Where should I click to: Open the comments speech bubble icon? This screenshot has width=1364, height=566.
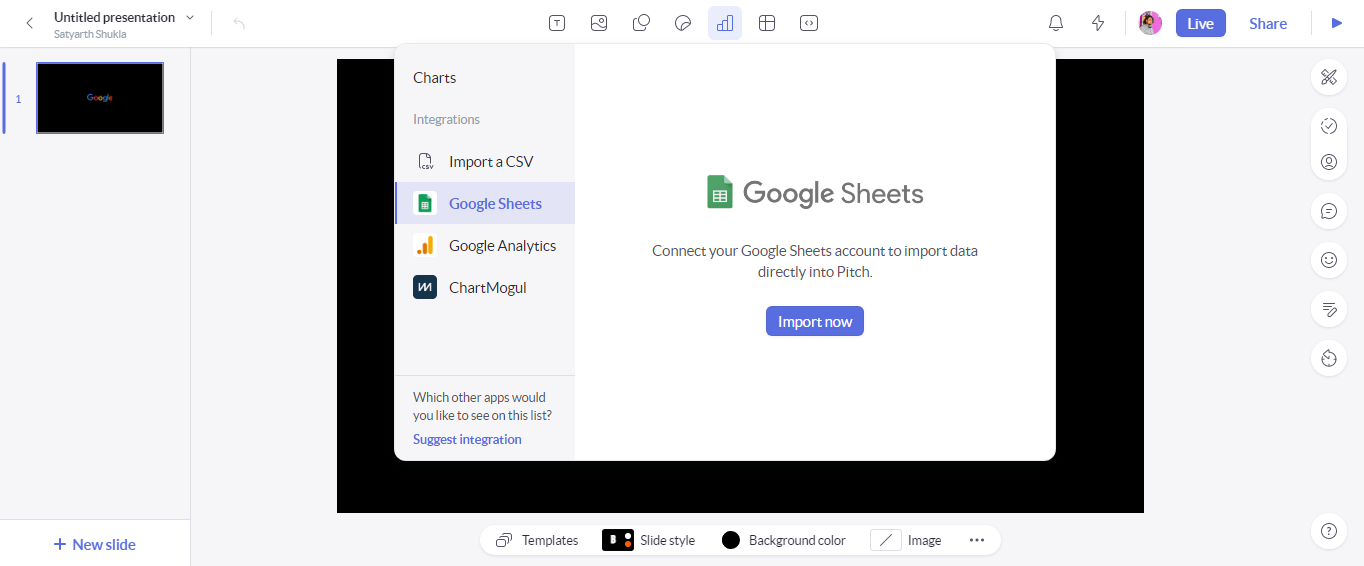(x=1328, y=211)
